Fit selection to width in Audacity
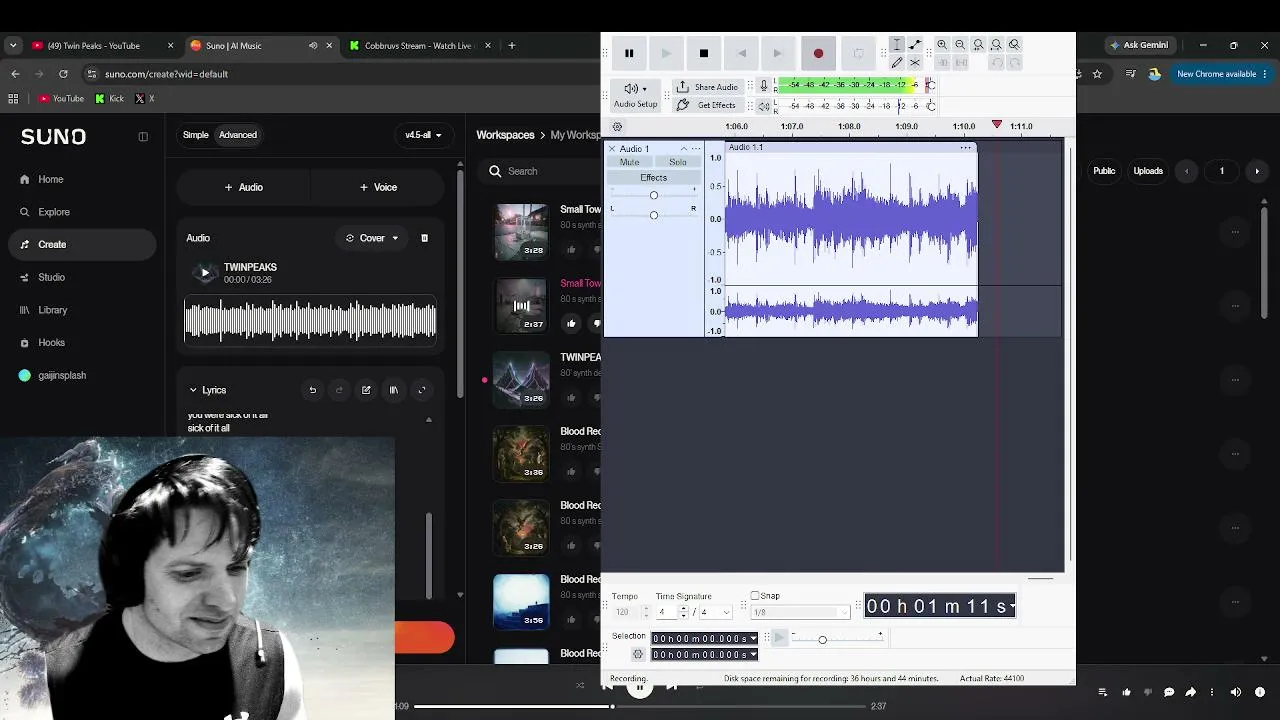 978,45
